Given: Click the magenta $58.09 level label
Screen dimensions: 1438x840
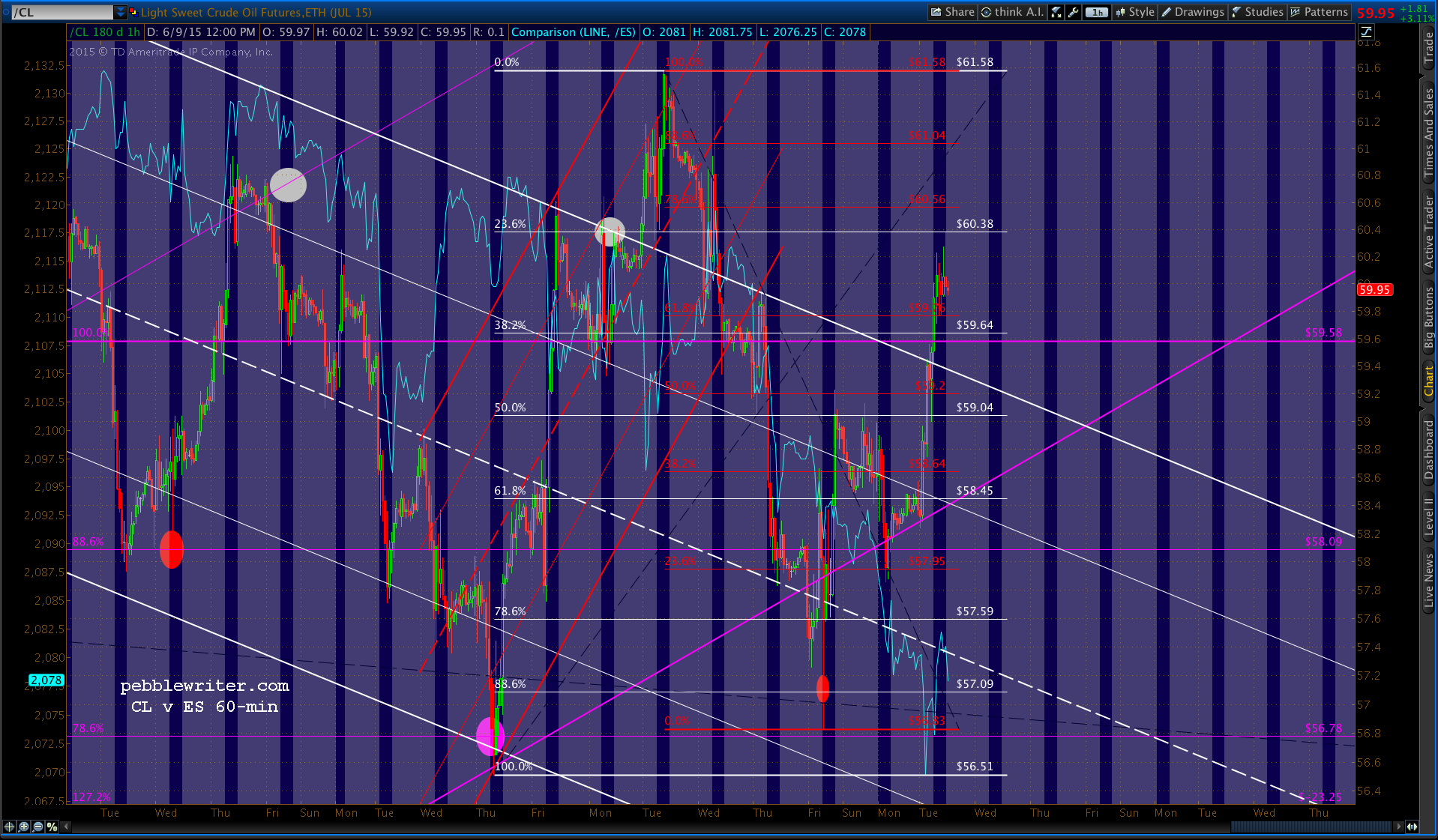Looking at the screenshot, I should [1323, 542].
